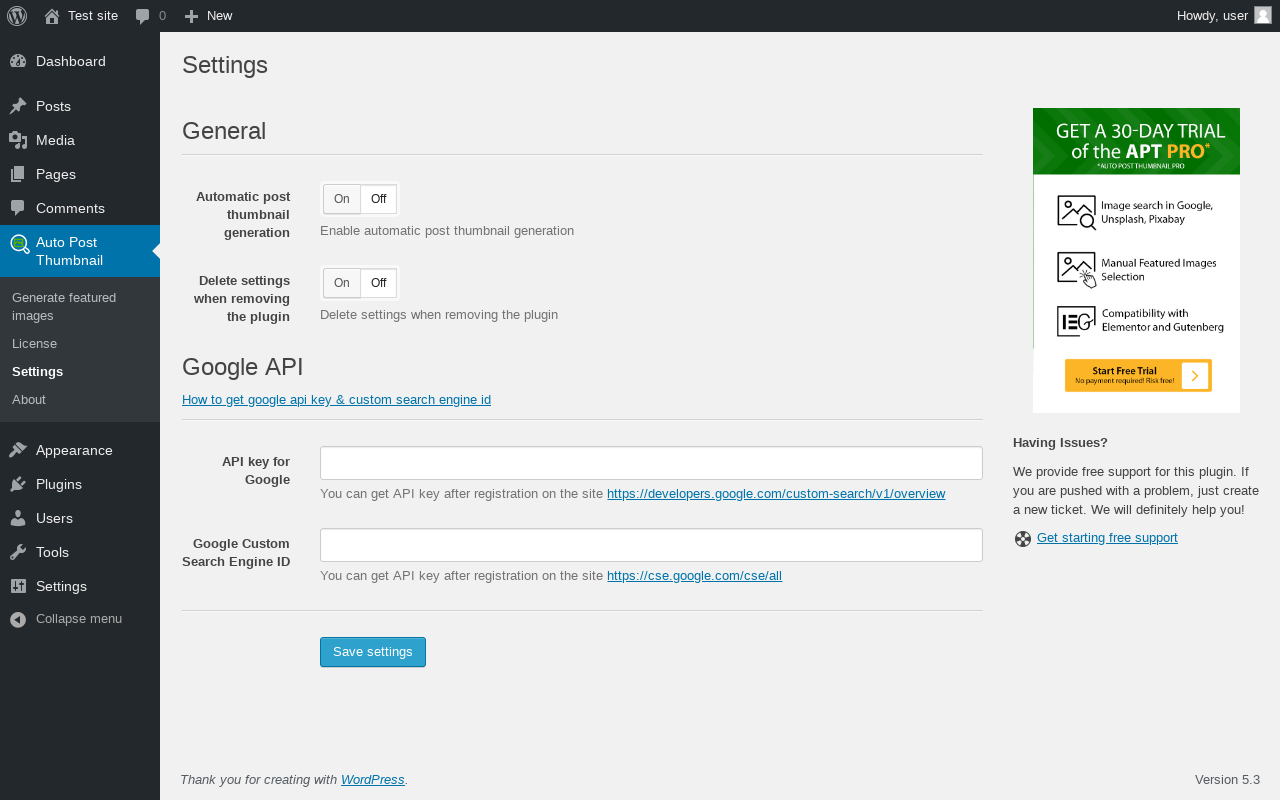Click the Appearance paintbrush icon
Viewport: 1280px width, 800px height.
[18, 450]
